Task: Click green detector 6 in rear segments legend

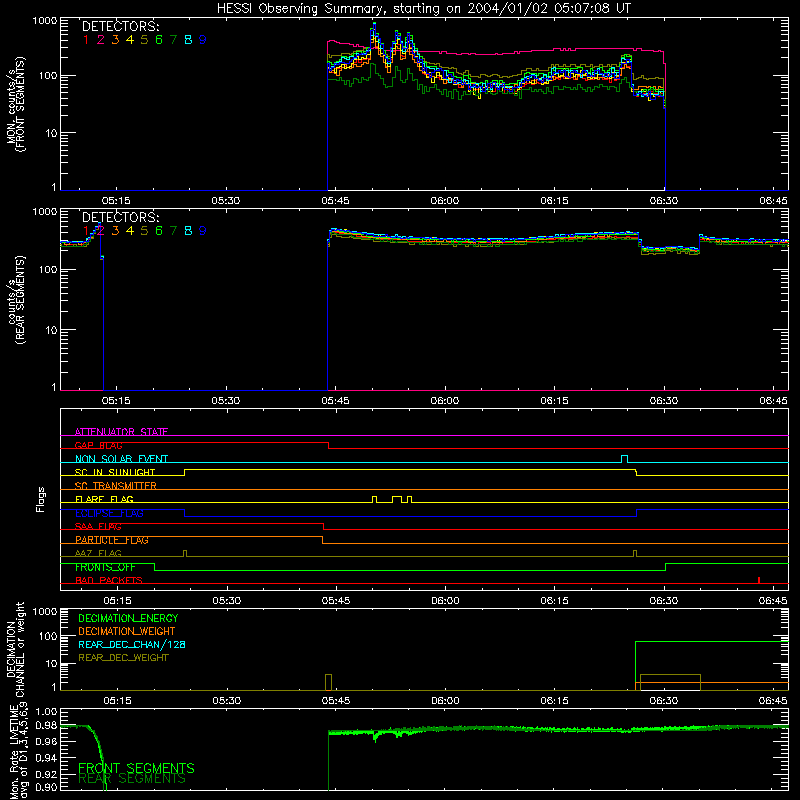Action: tap(159, 231)
